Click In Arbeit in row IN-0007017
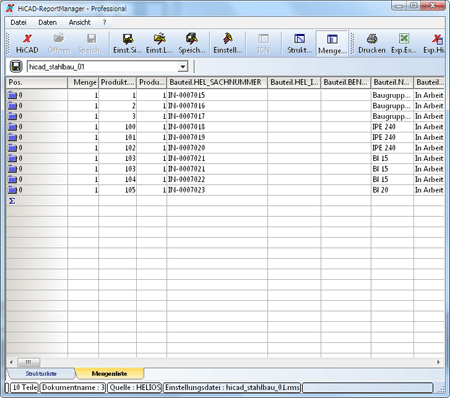 pos(429,116)
